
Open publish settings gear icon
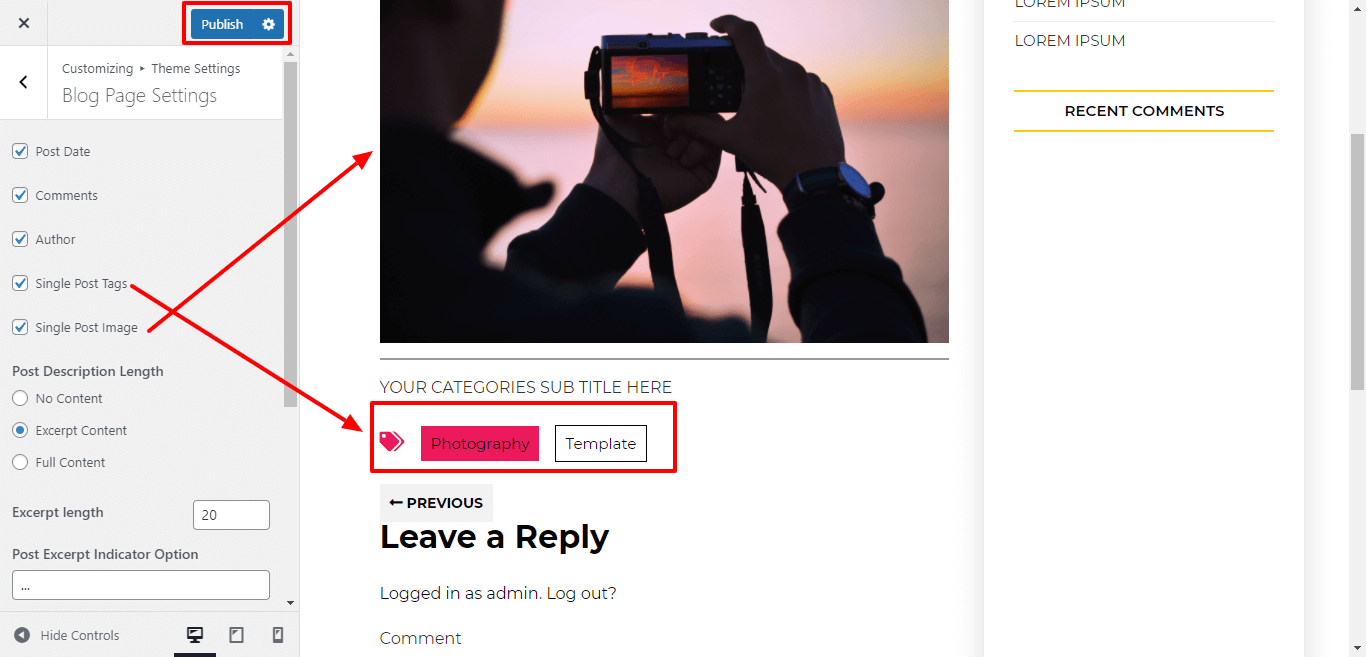[268, 24]
